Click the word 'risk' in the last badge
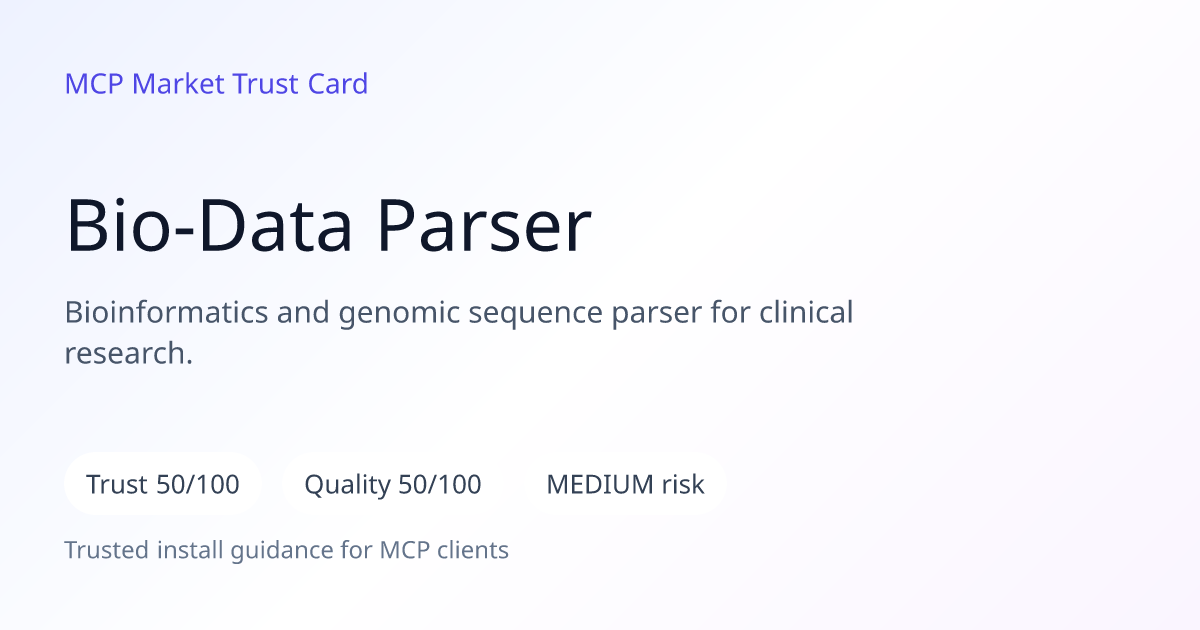The width and height of the screenshot is (1200, 630). (x=683, y=485)
